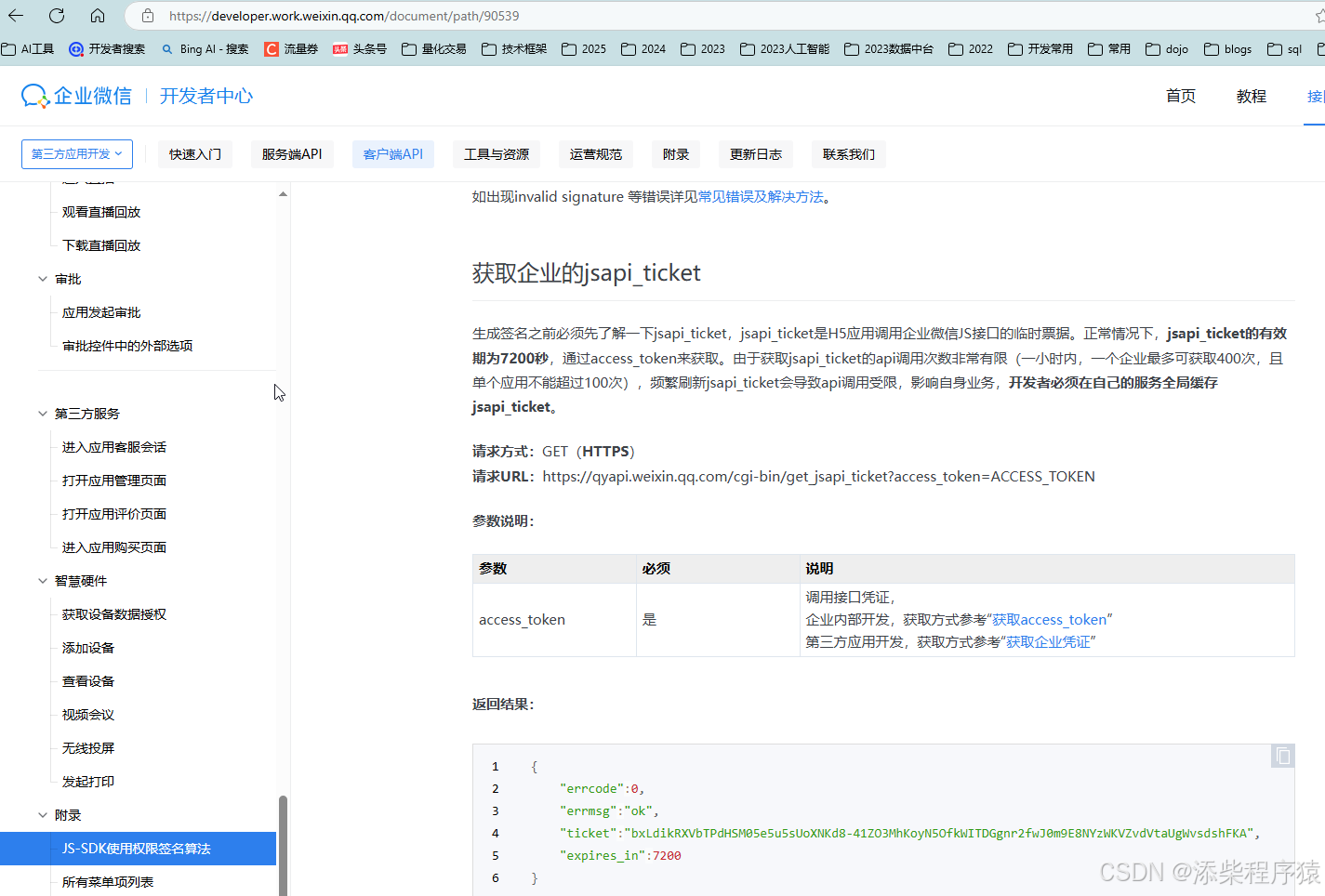Open 进入应用客服会话 in sidebar

coord(114,447)
